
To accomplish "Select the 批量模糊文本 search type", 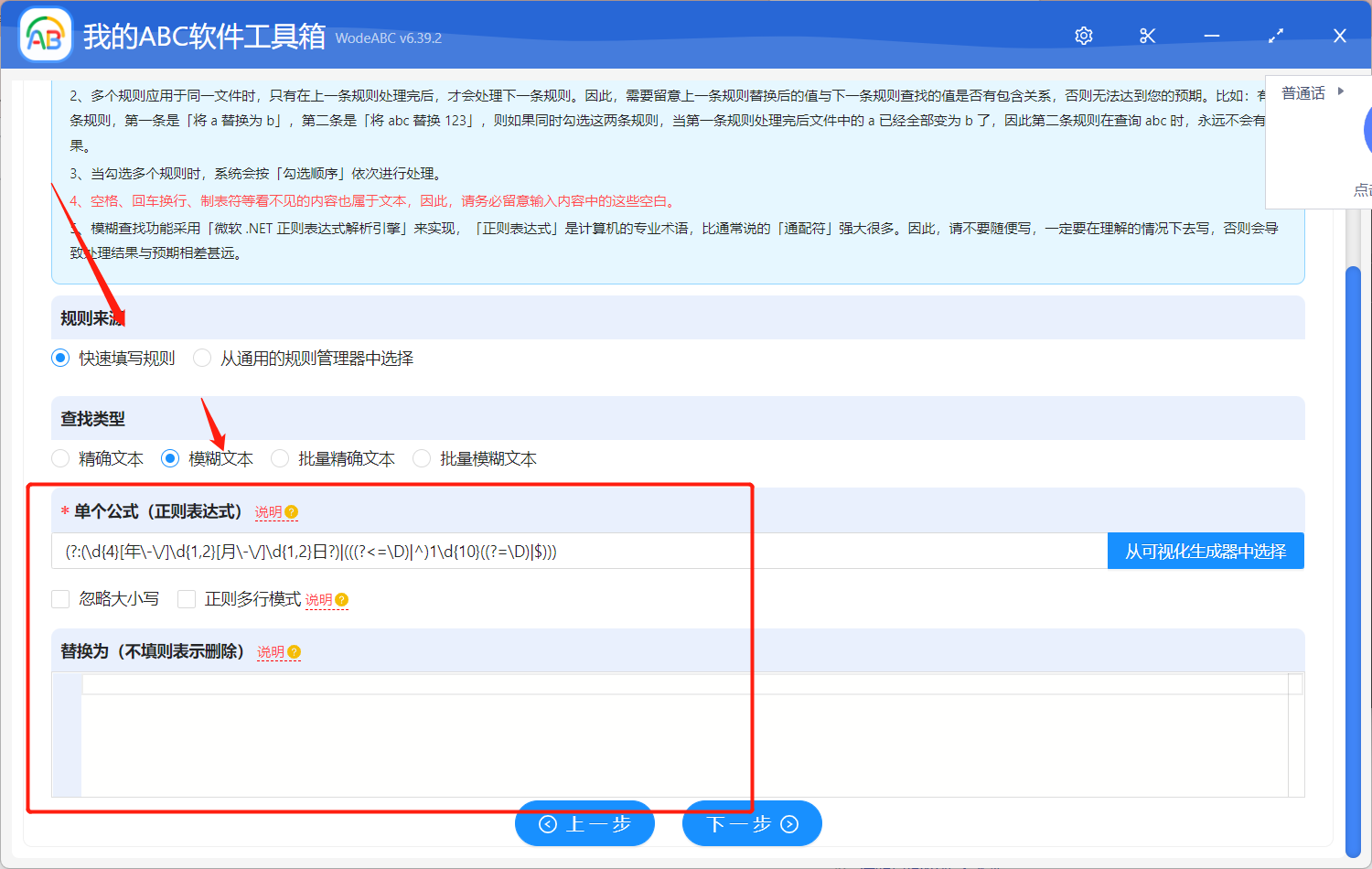I will tap(421, 458).
